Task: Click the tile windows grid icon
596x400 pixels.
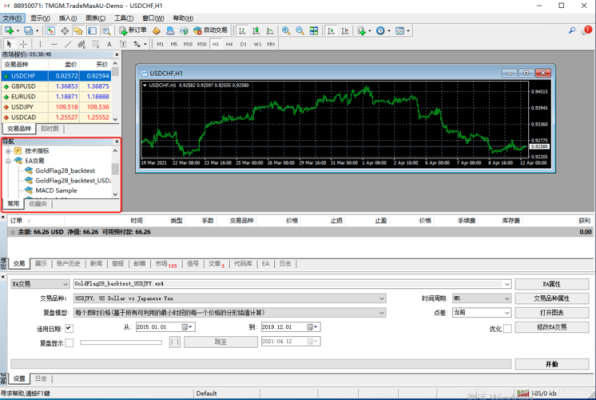Action: [314, 31]
